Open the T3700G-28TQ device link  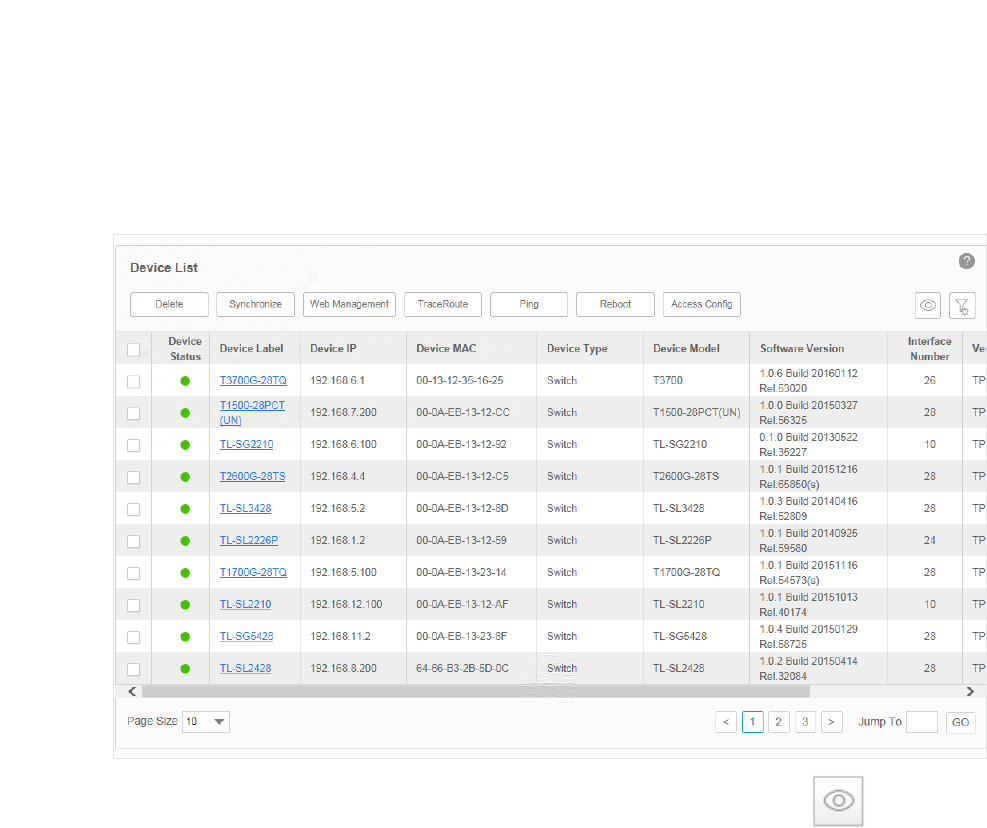click(253, 380)
